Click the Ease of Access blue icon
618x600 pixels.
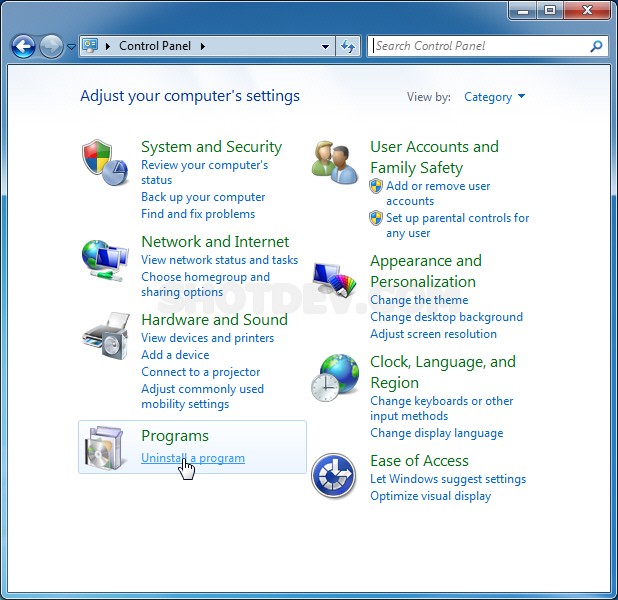point(333,475)
